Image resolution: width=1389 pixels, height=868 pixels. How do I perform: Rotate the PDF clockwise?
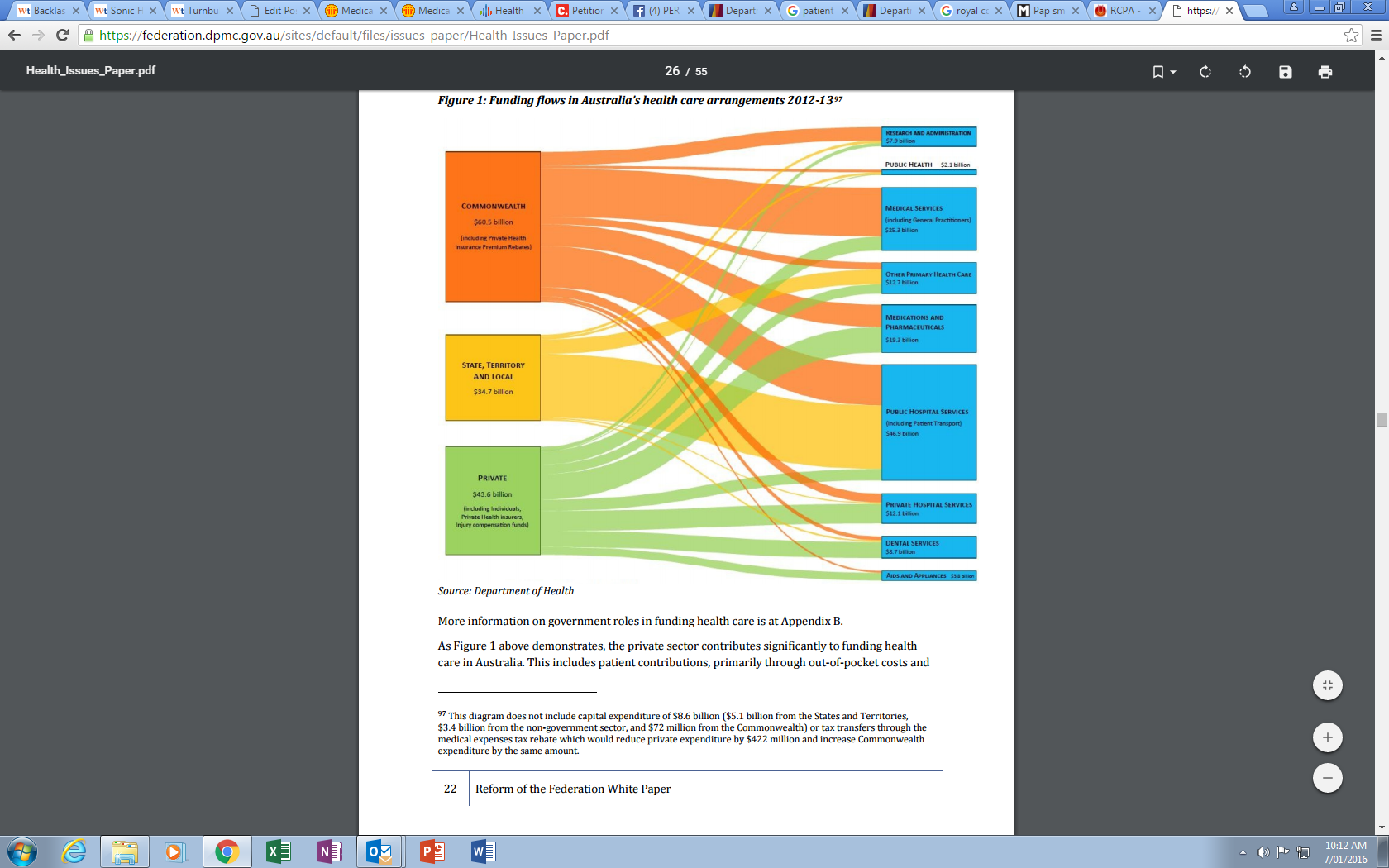pos(1205,72)
